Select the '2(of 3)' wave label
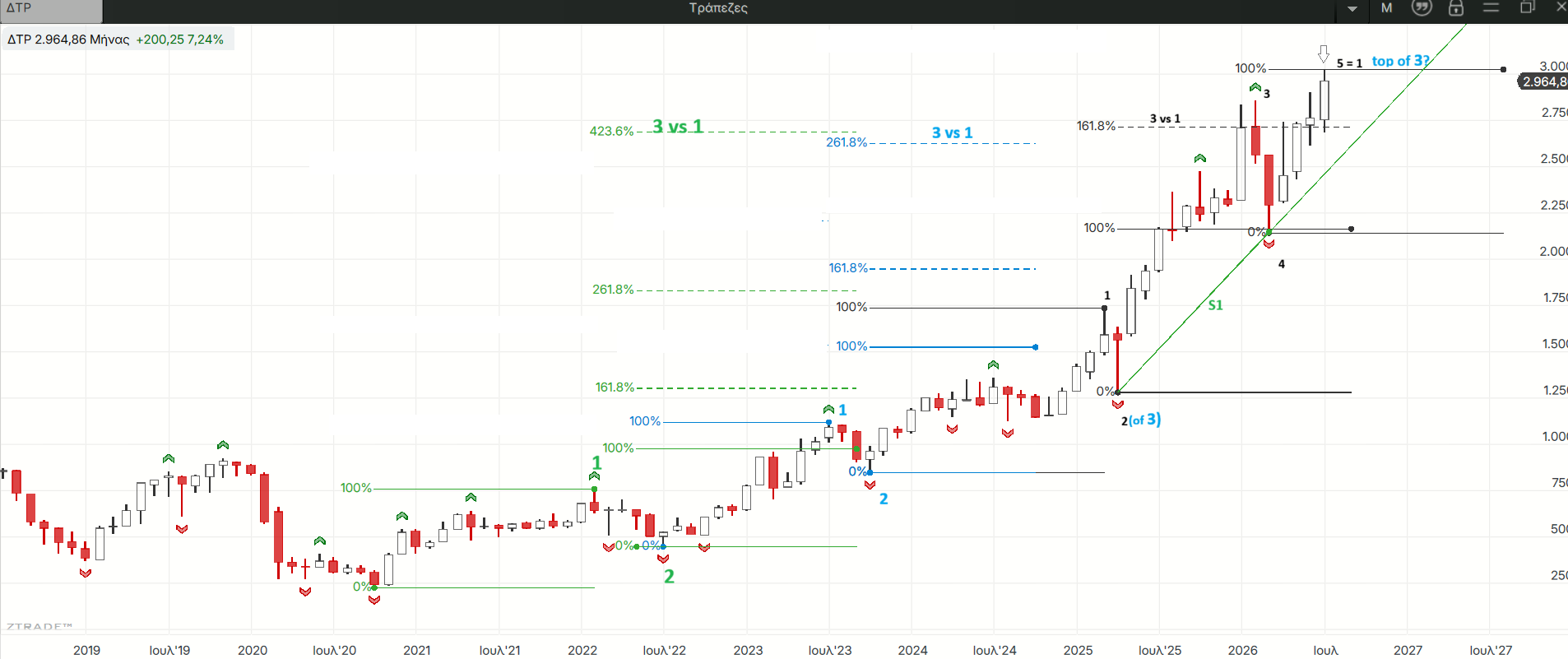1568x659 pixels. pyautogui.click(x=1141, y=420)
